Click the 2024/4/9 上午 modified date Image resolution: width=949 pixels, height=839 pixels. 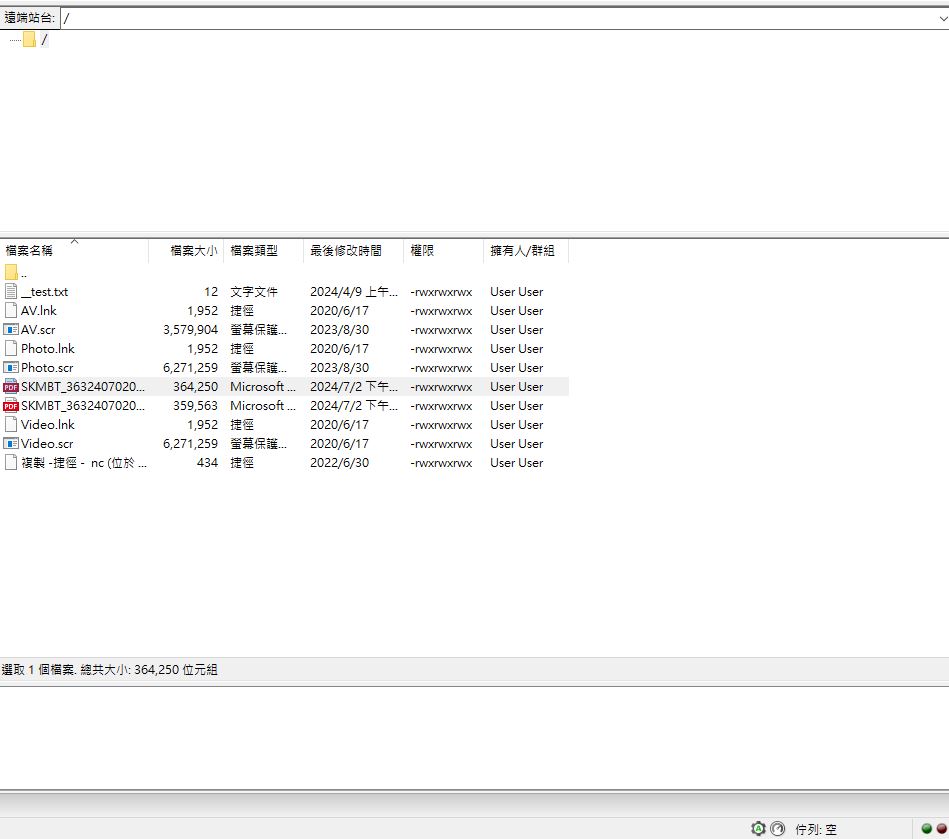pos(353,292)
